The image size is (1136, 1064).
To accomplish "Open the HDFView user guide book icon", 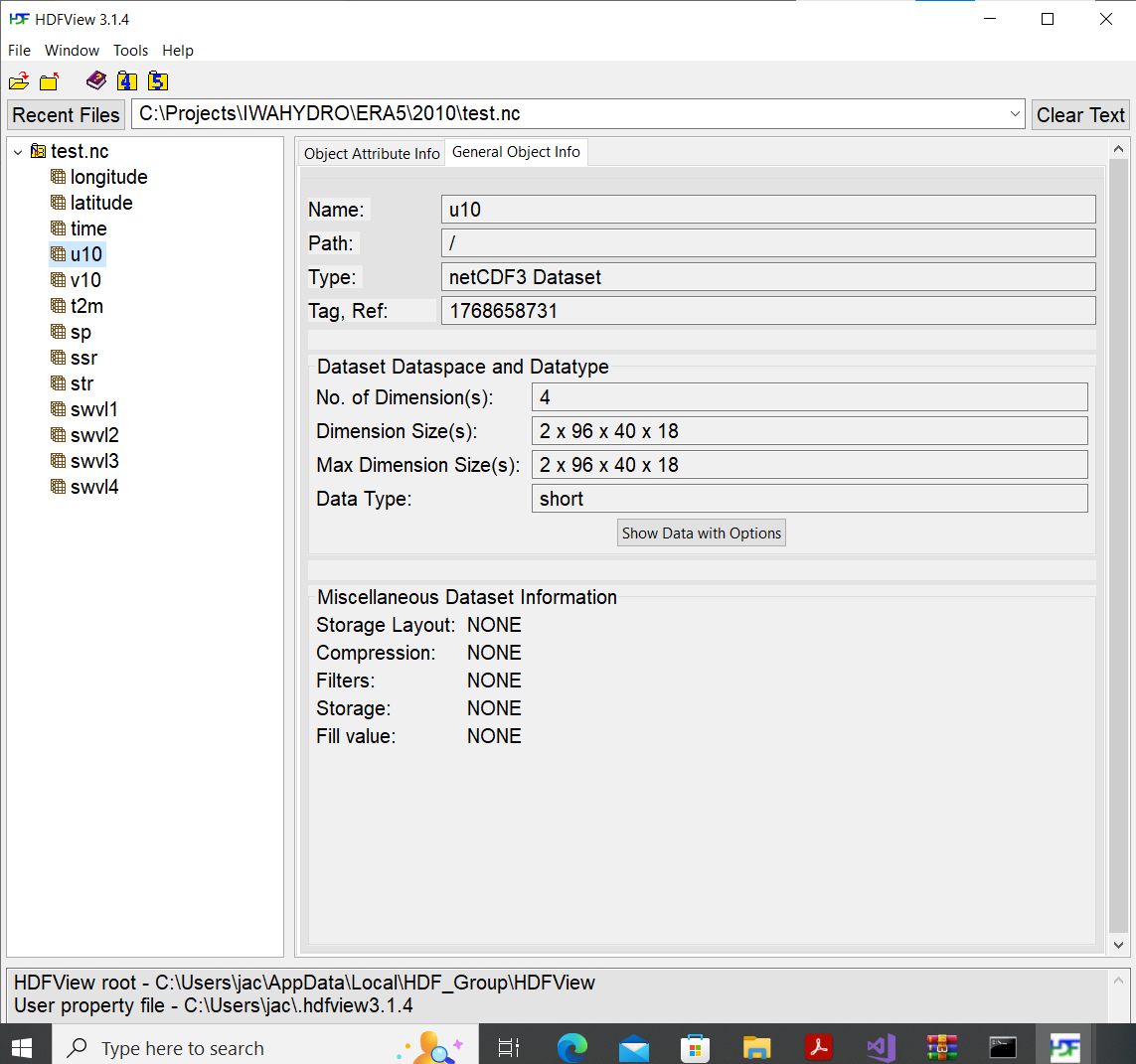I will pos(95,80).
